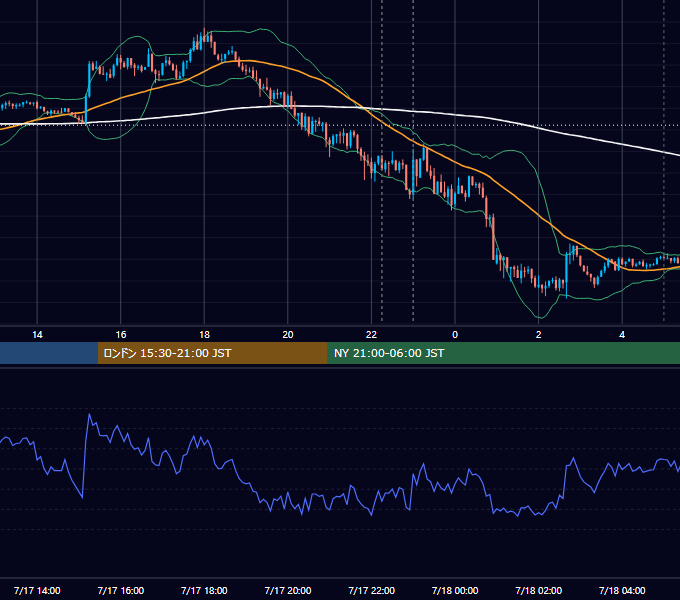
Task: Click the NY 21:00-06:00 JST session bar
Action: click(503, 353)
